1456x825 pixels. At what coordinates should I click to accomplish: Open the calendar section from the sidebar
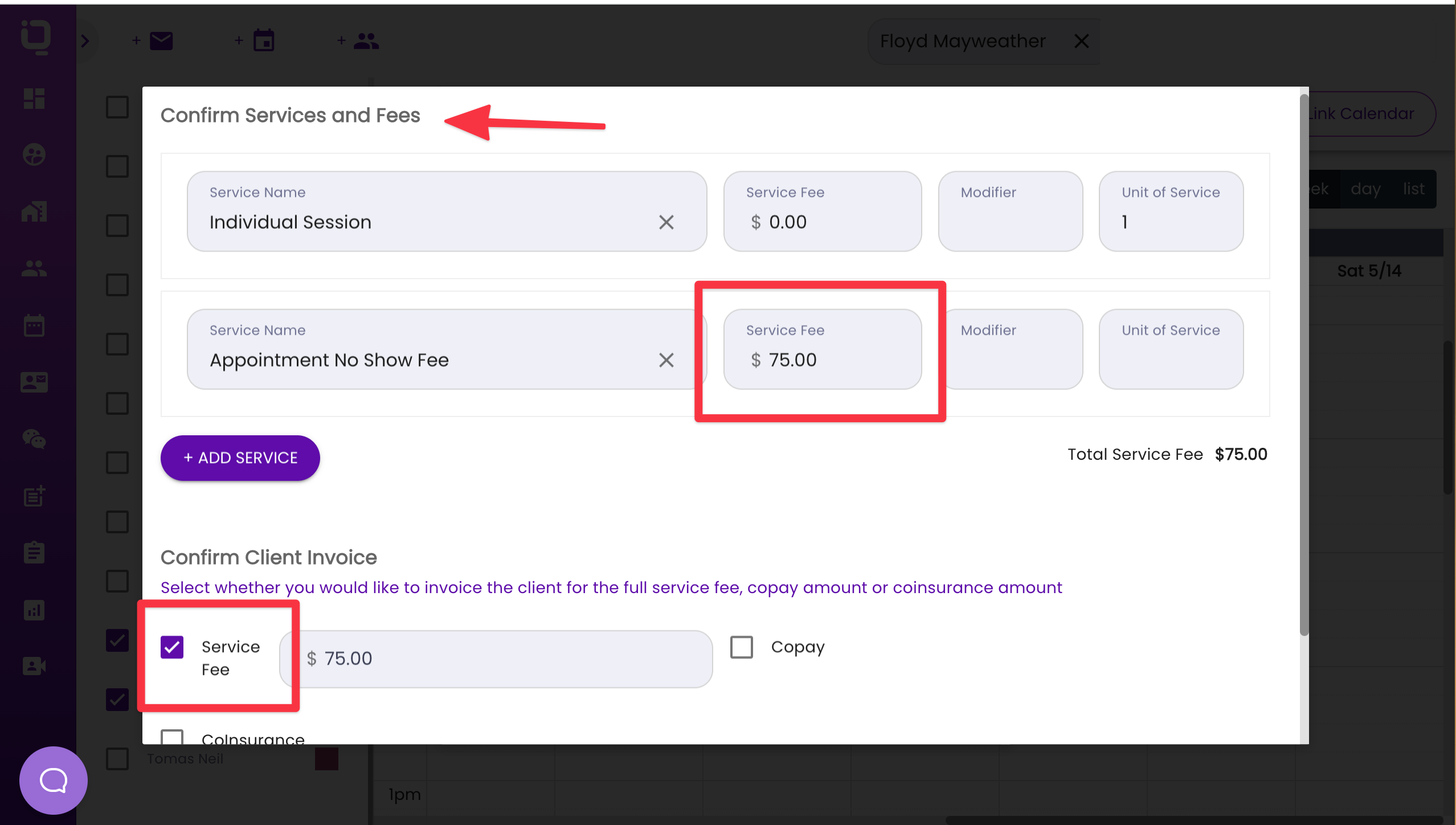[33, 324]
